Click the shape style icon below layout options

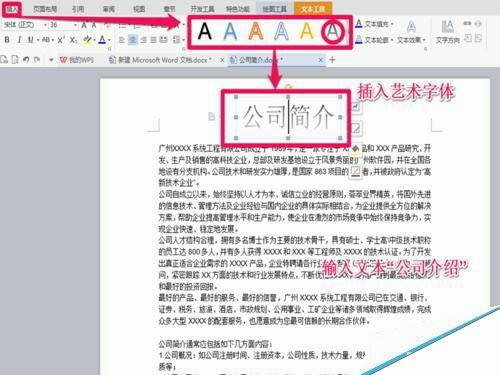click(x=356, y=128)
